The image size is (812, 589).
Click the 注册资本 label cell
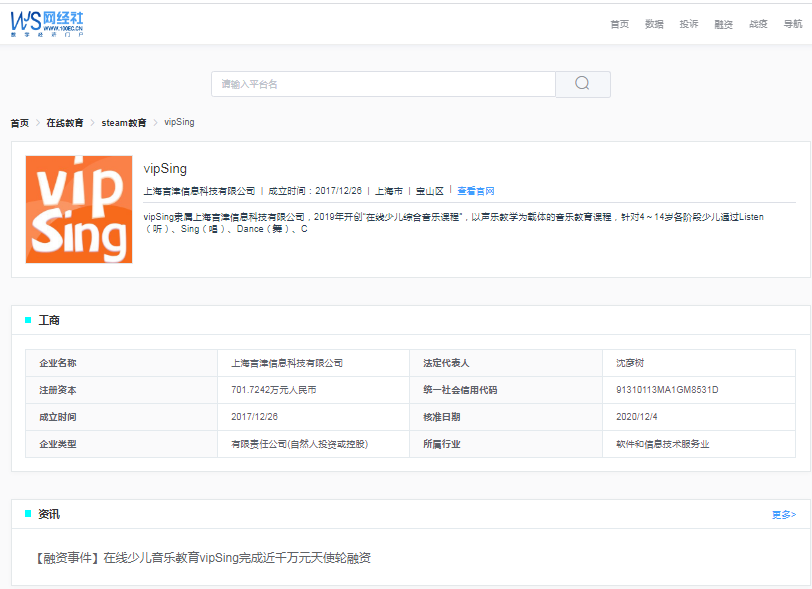pos(121,390)
